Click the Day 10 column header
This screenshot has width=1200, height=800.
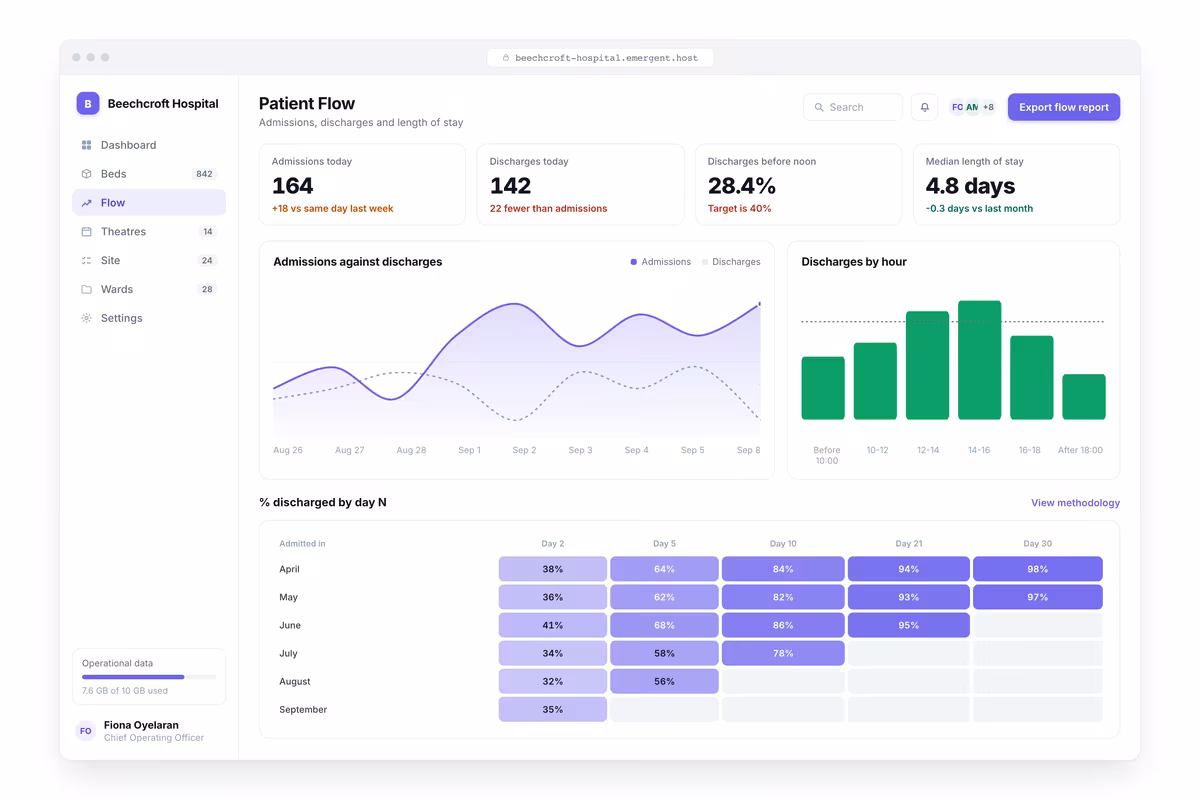tap(783, 544)
